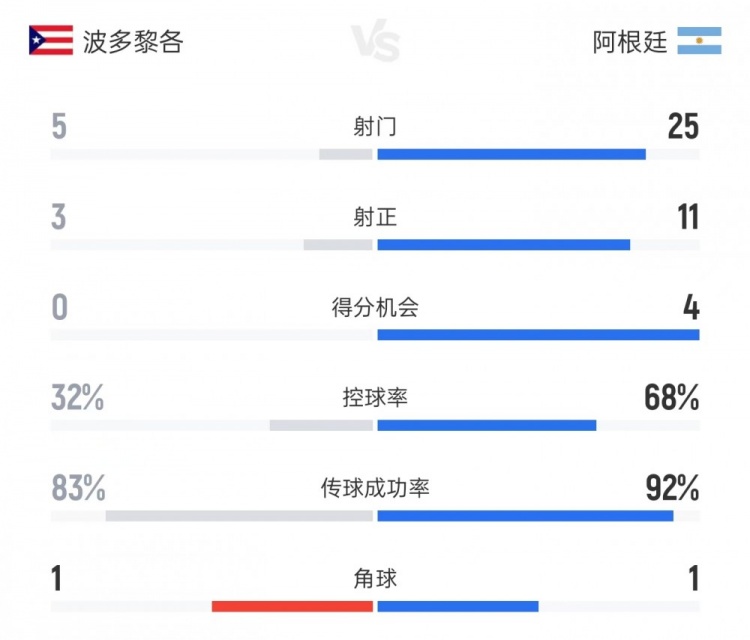Select the 射正 stat label
The width and height of the screenshot is (750, 640).
(375, 217)
